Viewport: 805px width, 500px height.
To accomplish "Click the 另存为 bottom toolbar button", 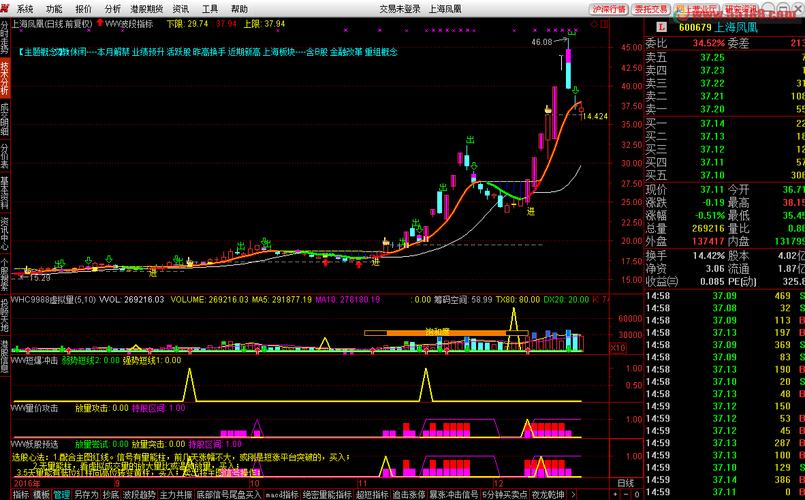I will [86, 494].
